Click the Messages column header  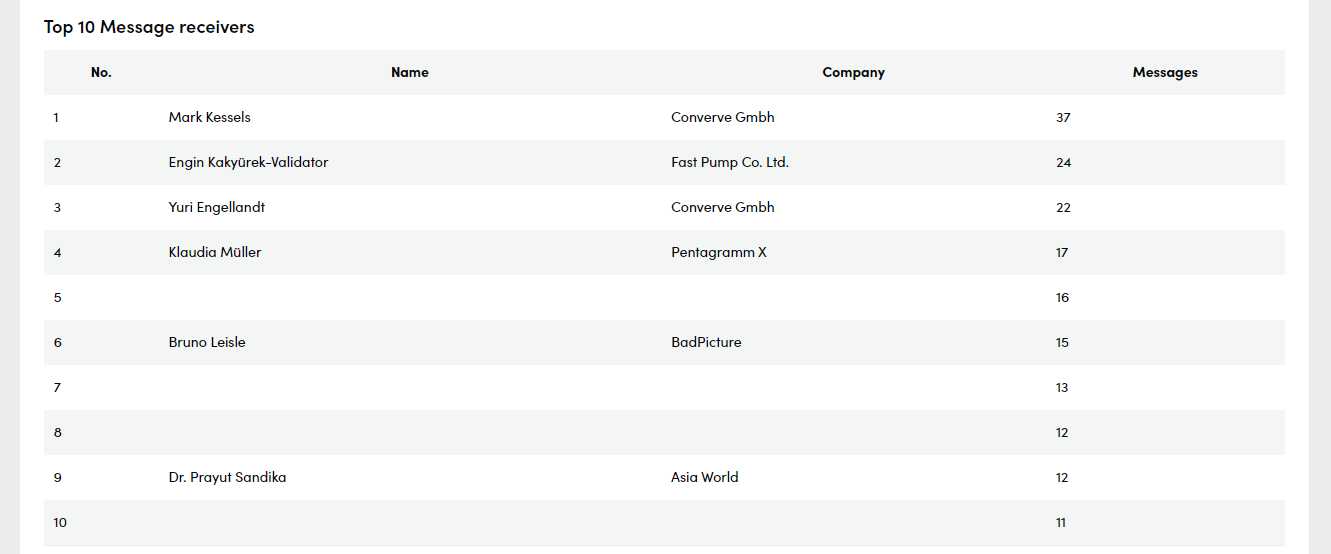pyautogui.click(x=1165, y=72)
